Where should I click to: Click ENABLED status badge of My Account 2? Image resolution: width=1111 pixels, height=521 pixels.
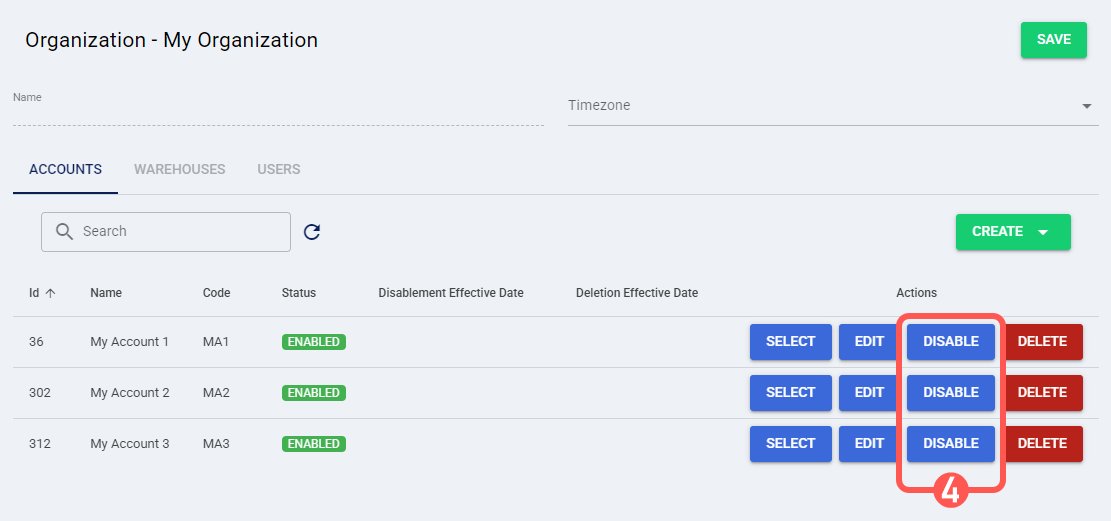pos(314,392)
